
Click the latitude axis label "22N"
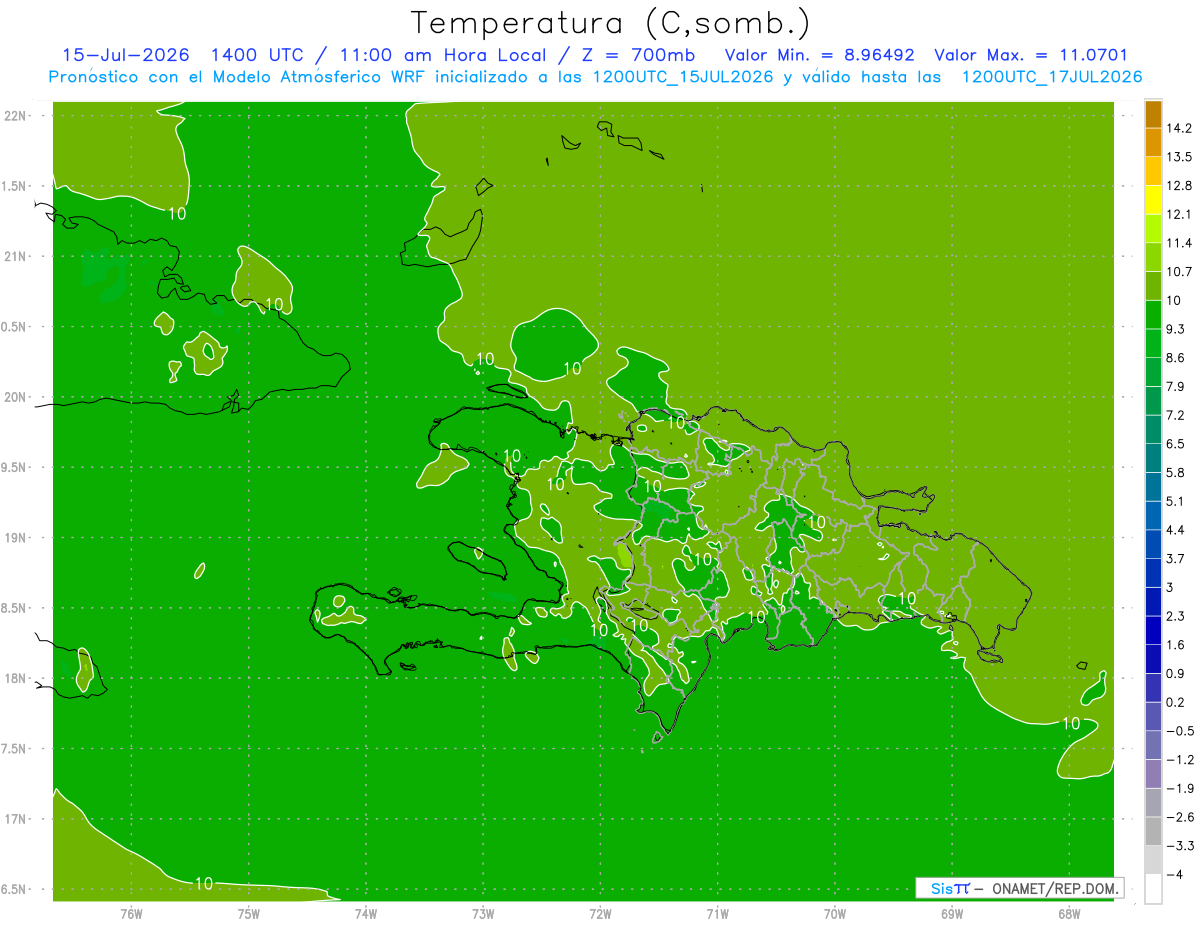pyautogui.click(x=15, y=115)
